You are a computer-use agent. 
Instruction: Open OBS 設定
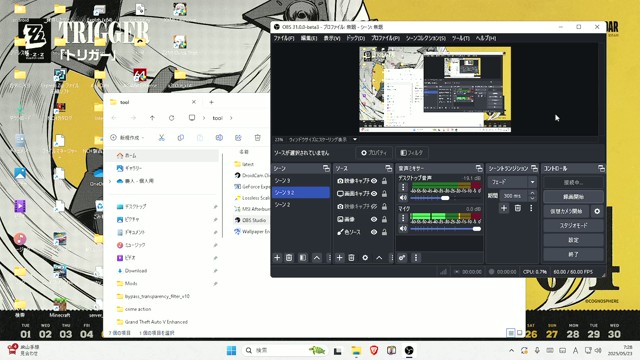[573, 240]
